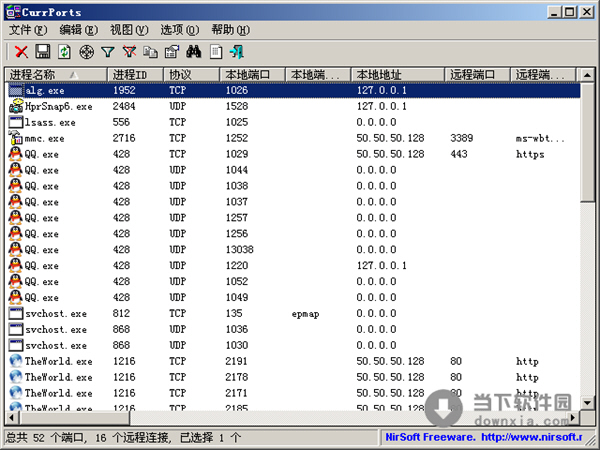This screenshot has height=450, width=600.
Task: Click QQ penguin icon for port 13038
Action: [x=16, y=249]
